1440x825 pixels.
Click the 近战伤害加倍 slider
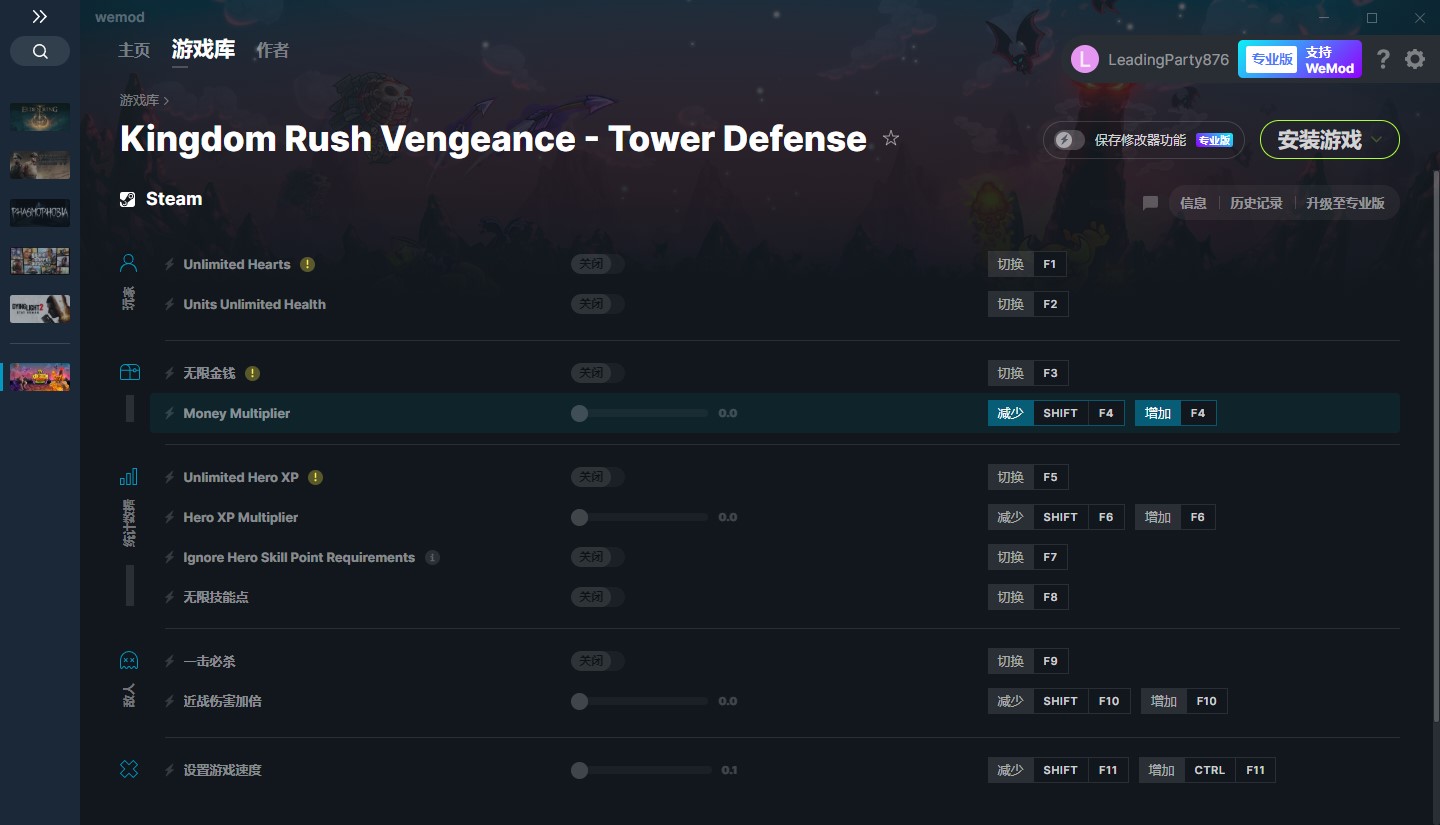639,701
